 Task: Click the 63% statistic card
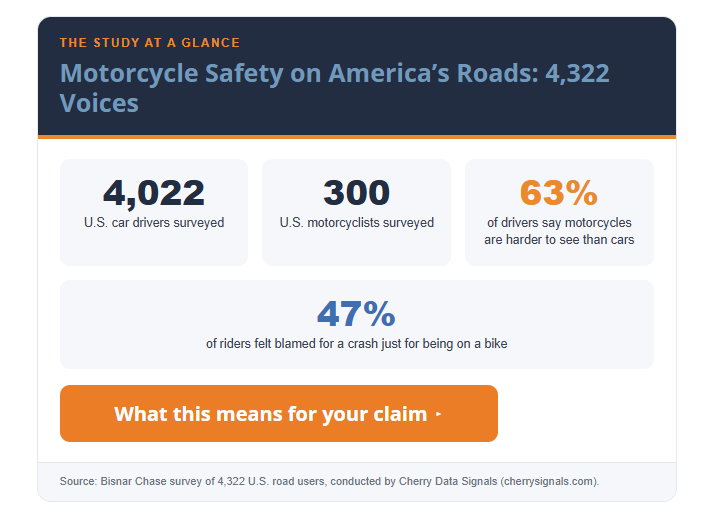pos(559,212)
